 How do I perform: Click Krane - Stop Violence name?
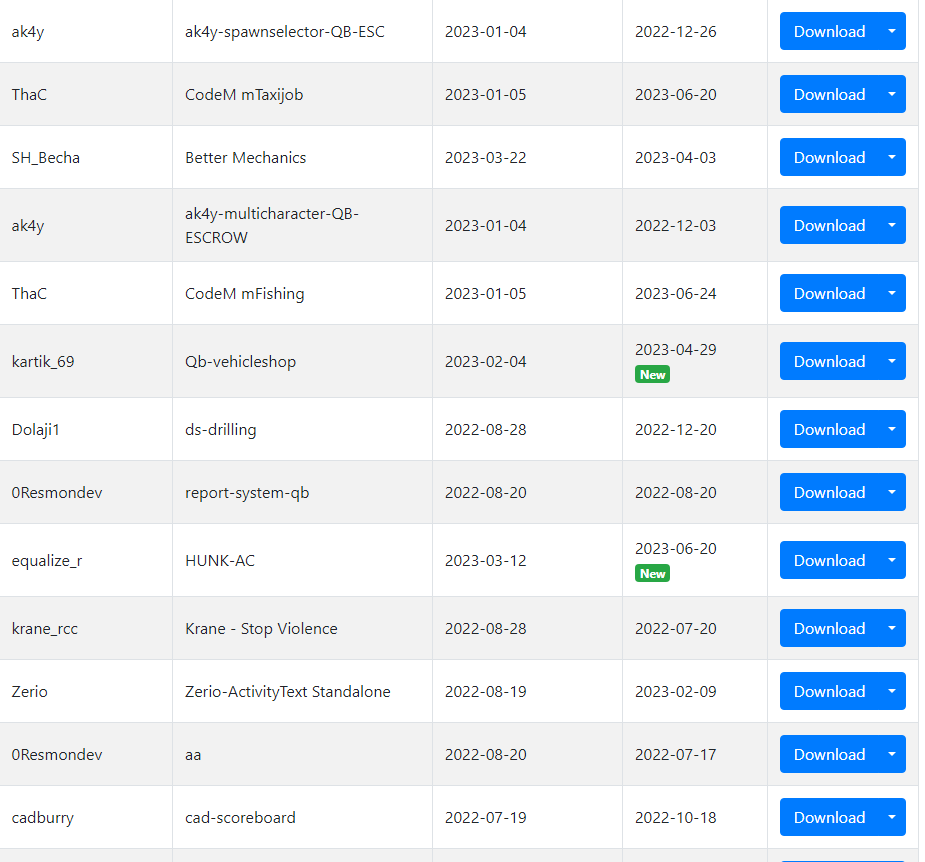[x=261, y=629]
